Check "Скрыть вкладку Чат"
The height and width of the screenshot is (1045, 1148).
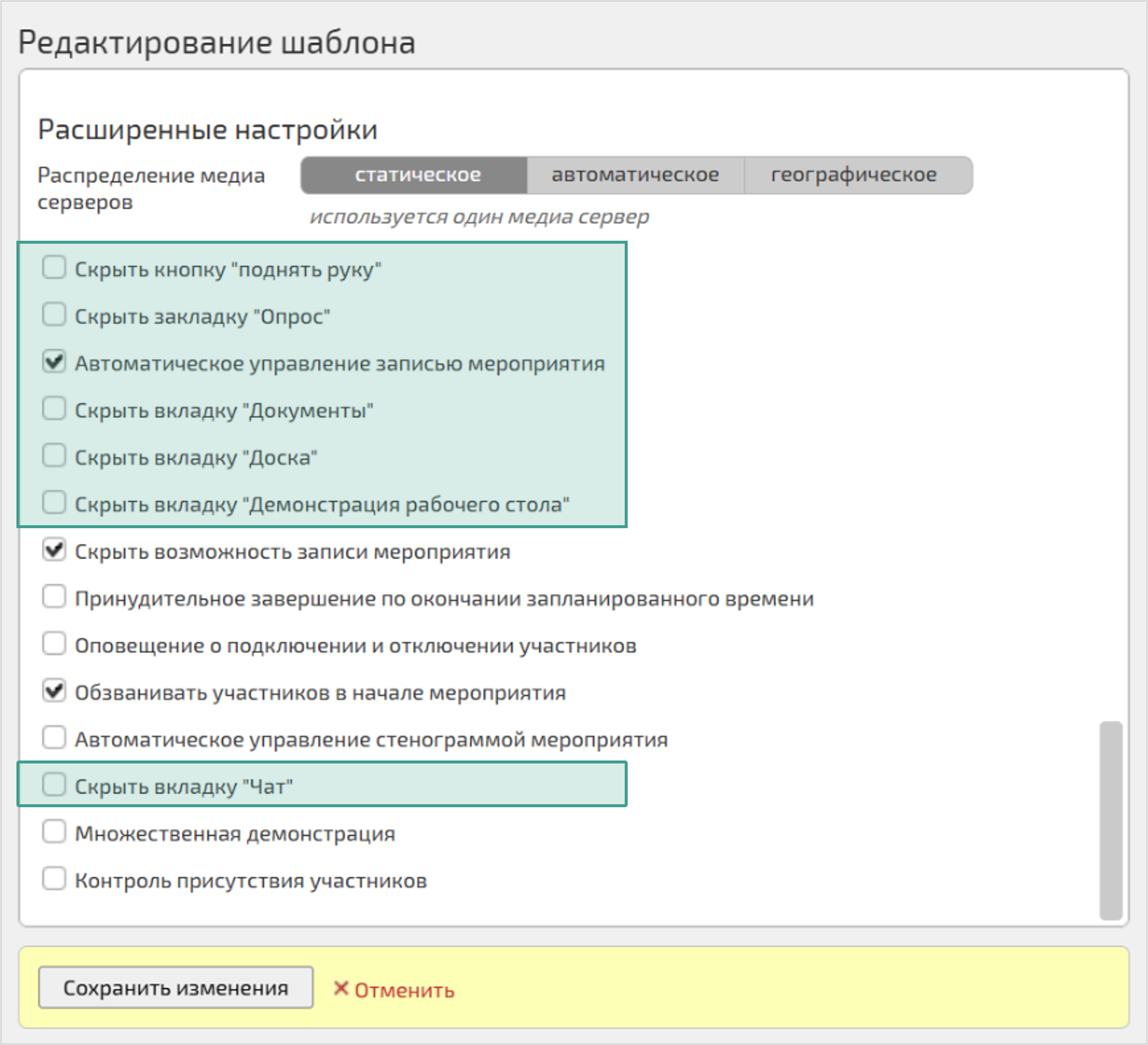[54, 785]
